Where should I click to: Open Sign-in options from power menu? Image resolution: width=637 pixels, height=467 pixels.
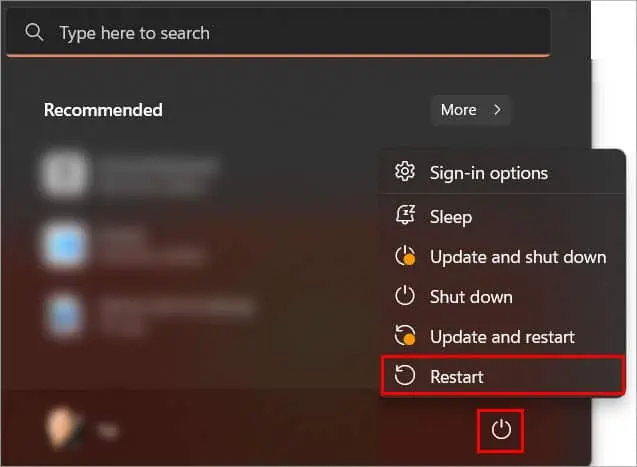[x=488, y=172]
